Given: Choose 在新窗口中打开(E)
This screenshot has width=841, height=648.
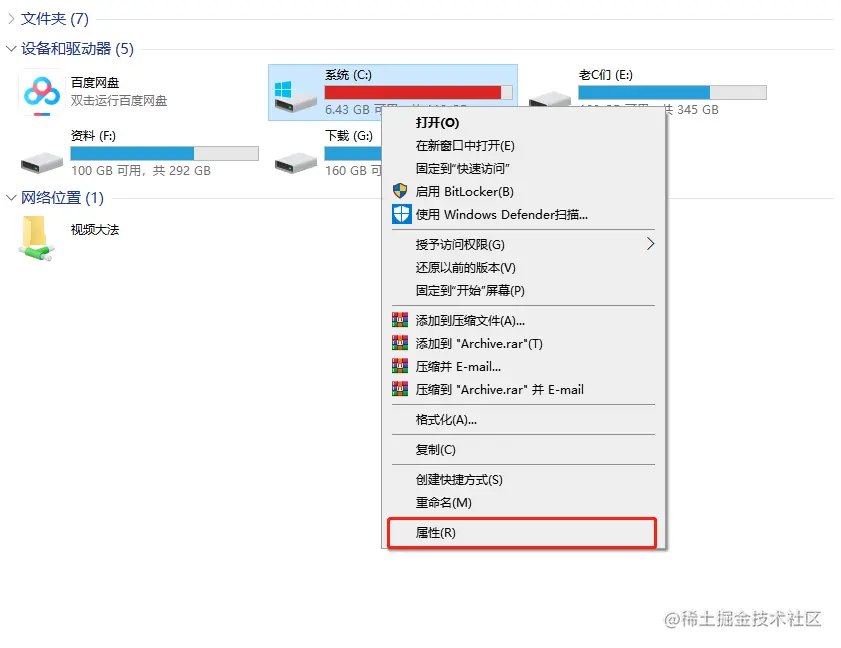Looking at the screenshot, I should (x=523, y=146).
